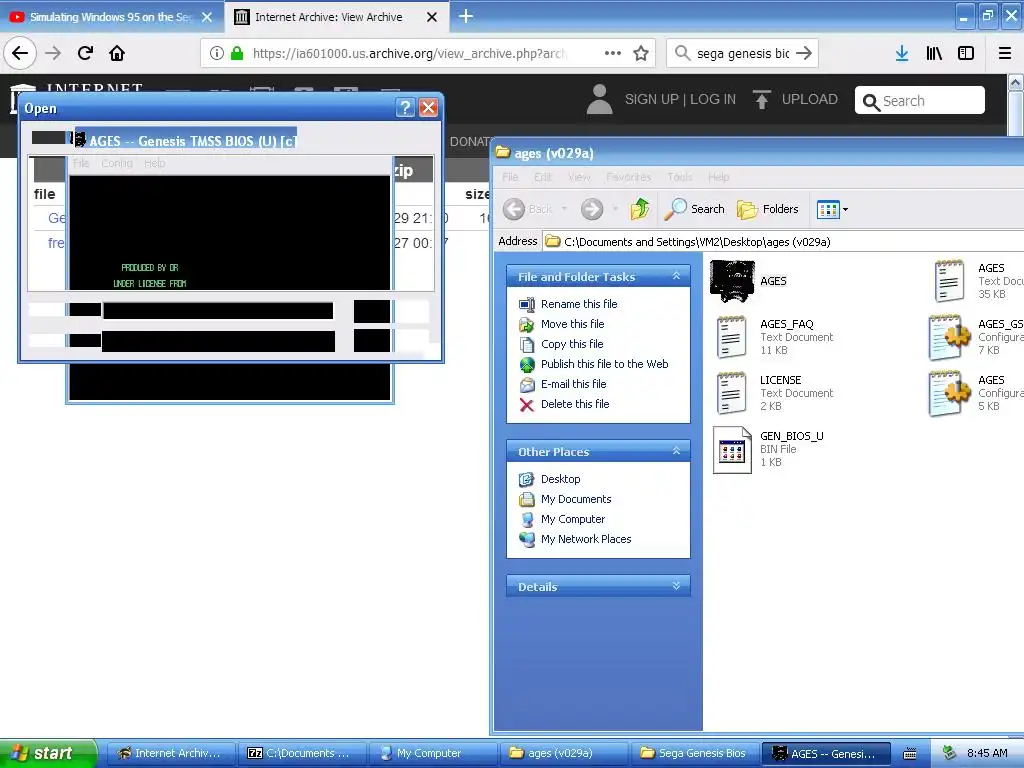Click Move this file
This screenshot has height=768, width=1024.
[572, 324]
